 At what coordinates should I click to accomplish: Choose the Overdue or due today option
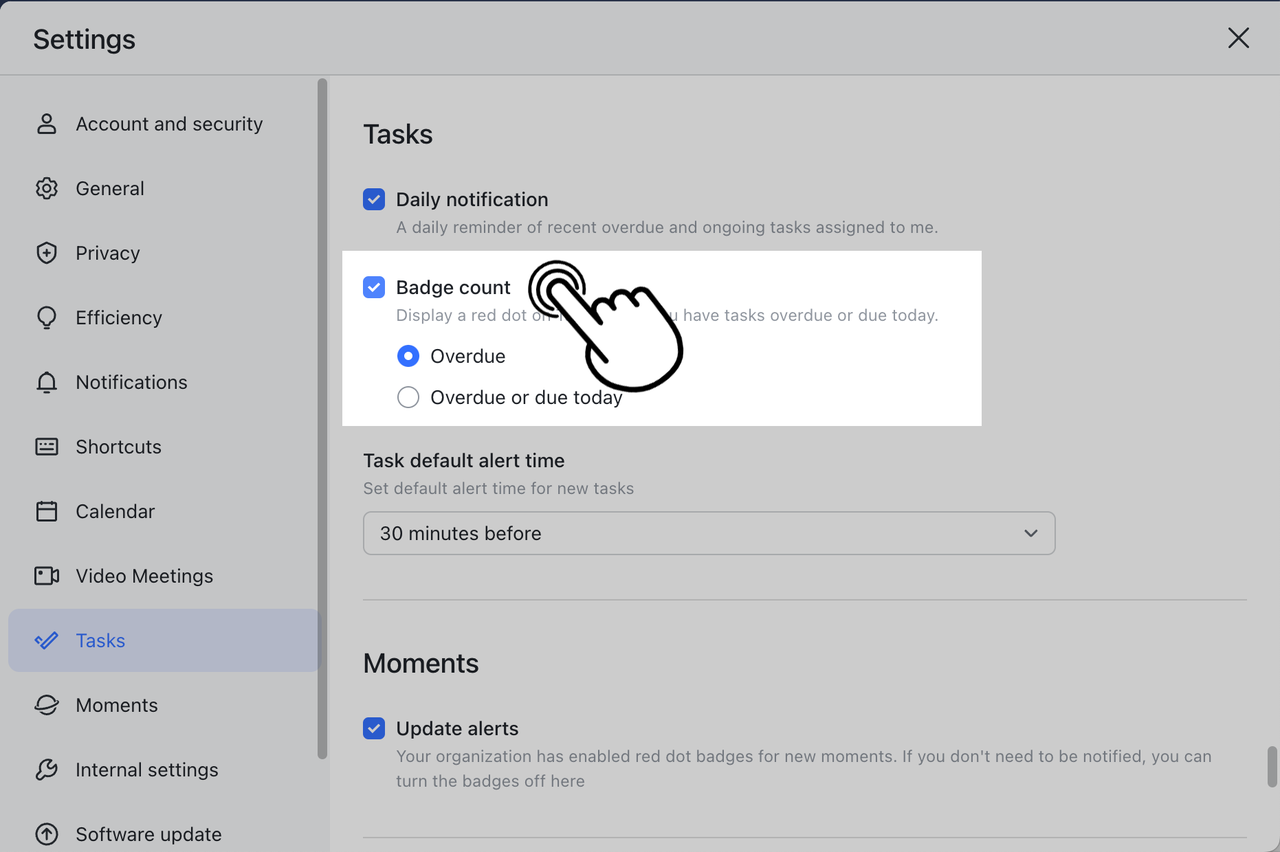click(408, 397)
